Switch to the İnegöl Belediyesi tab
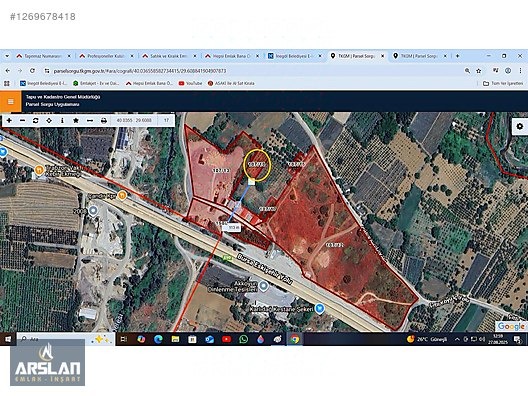 click(295, 56)
